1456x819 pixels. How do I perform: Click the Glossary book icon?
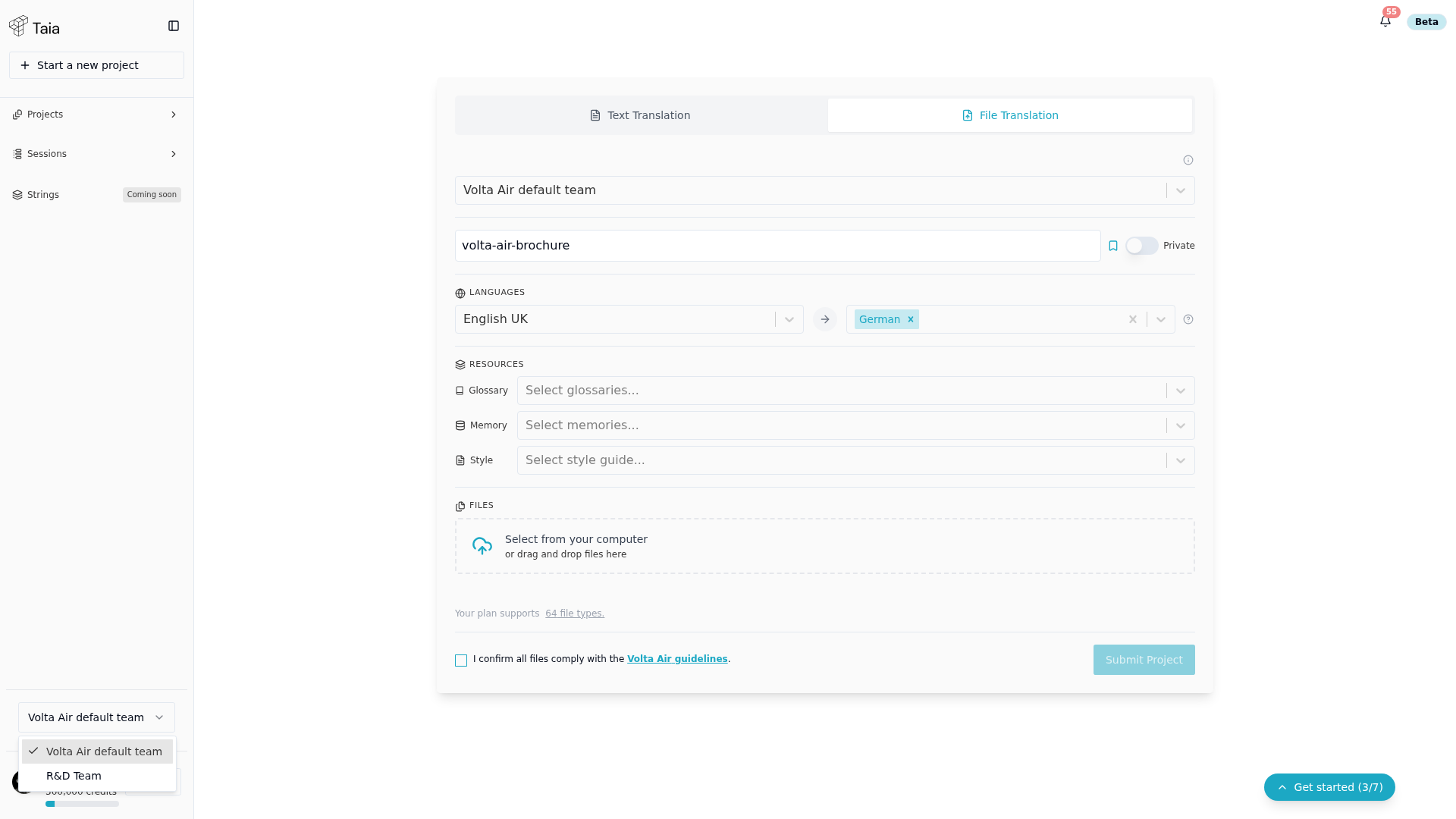(x=460, y=391)
